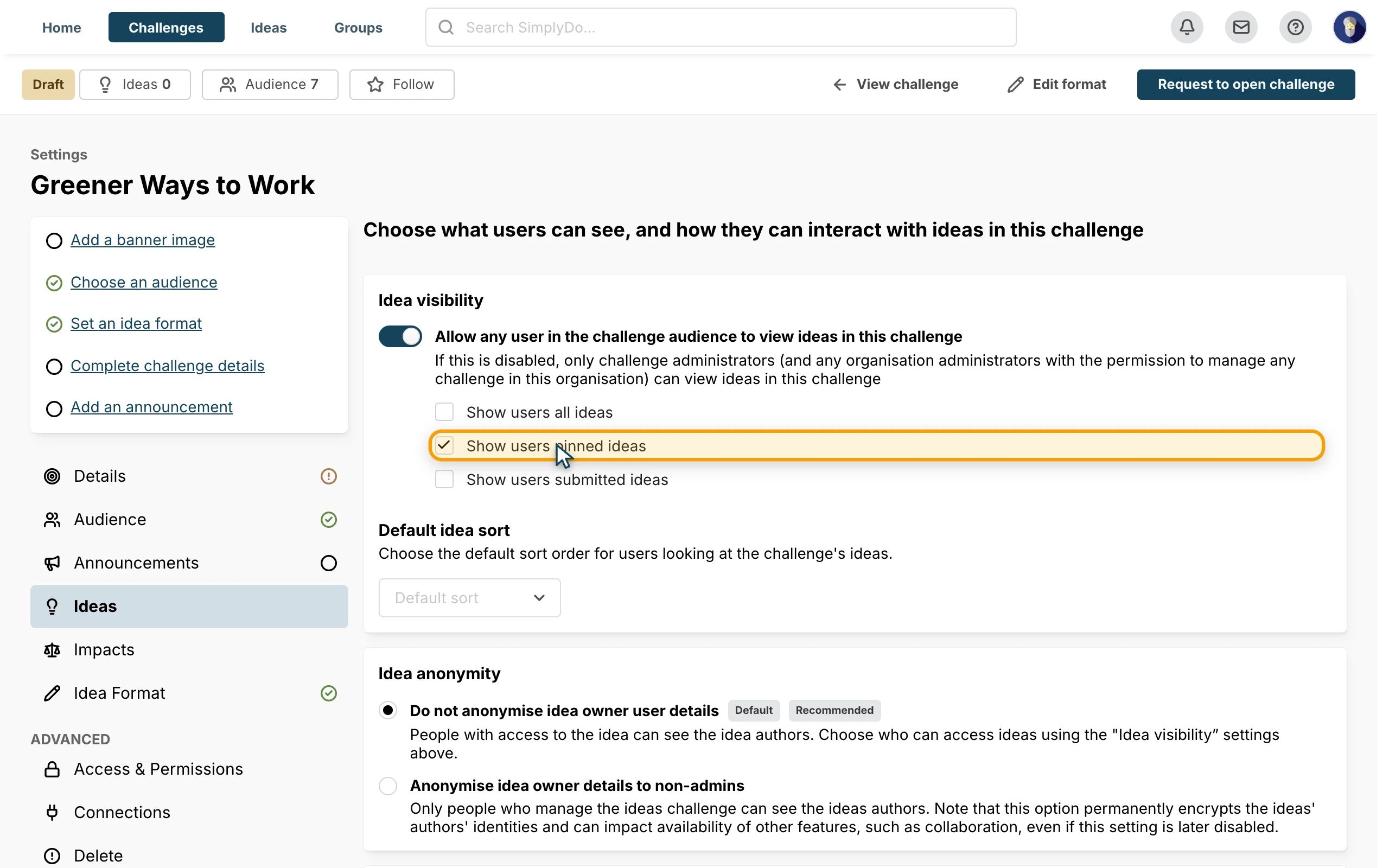Viewport: 1389px width, 868px height.
Task: Go to the Home tab
Action: click(61, 27)
